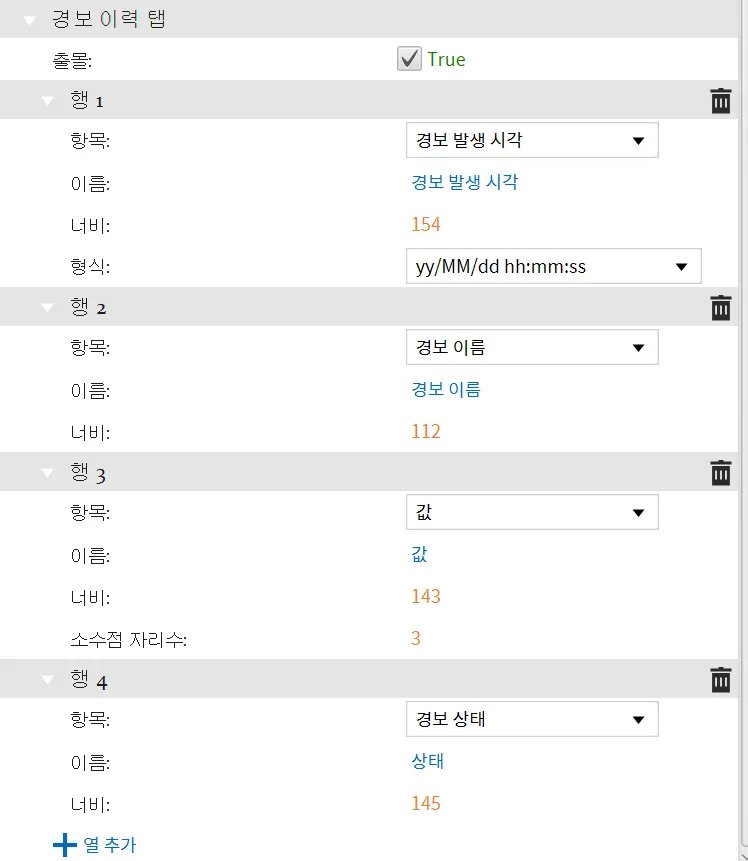Screen dimensions: 748x861
Task: Remove row 3 using trash icon
Action: tap(720, 473)
